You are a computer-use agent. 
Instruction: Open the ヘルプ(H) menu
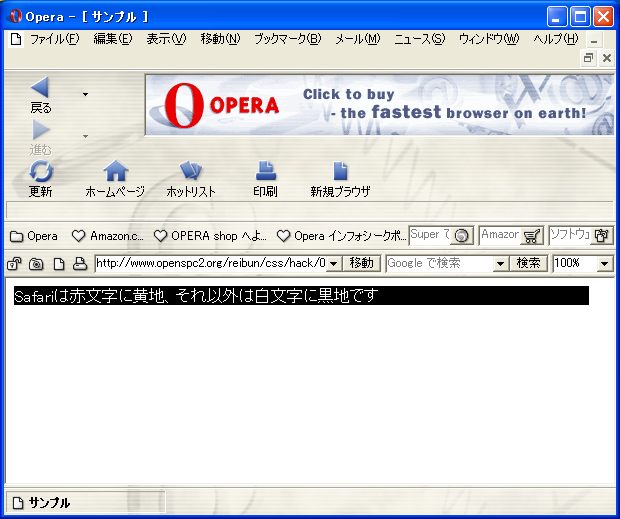coord(556,39)
